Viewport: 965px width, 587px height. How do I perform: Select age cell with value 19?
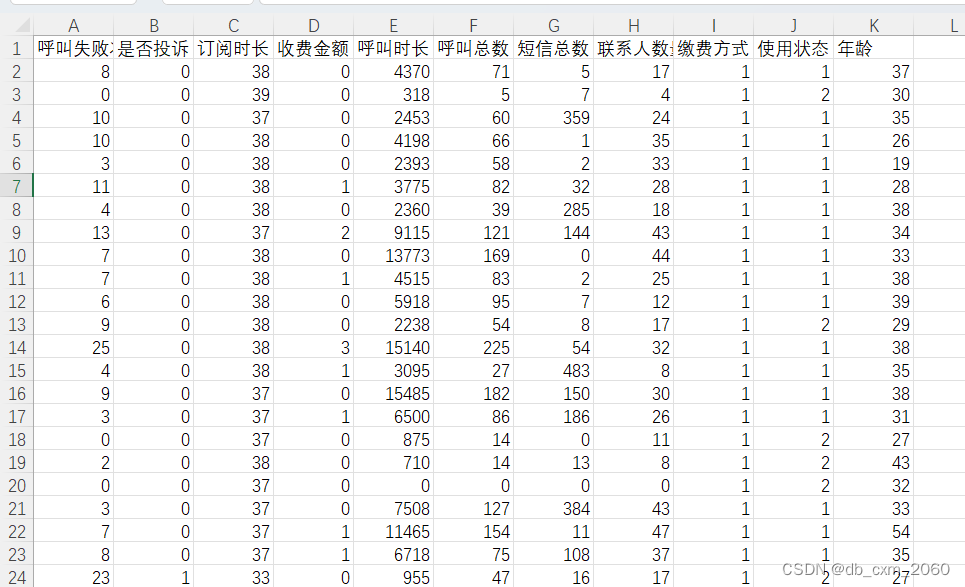873,164
